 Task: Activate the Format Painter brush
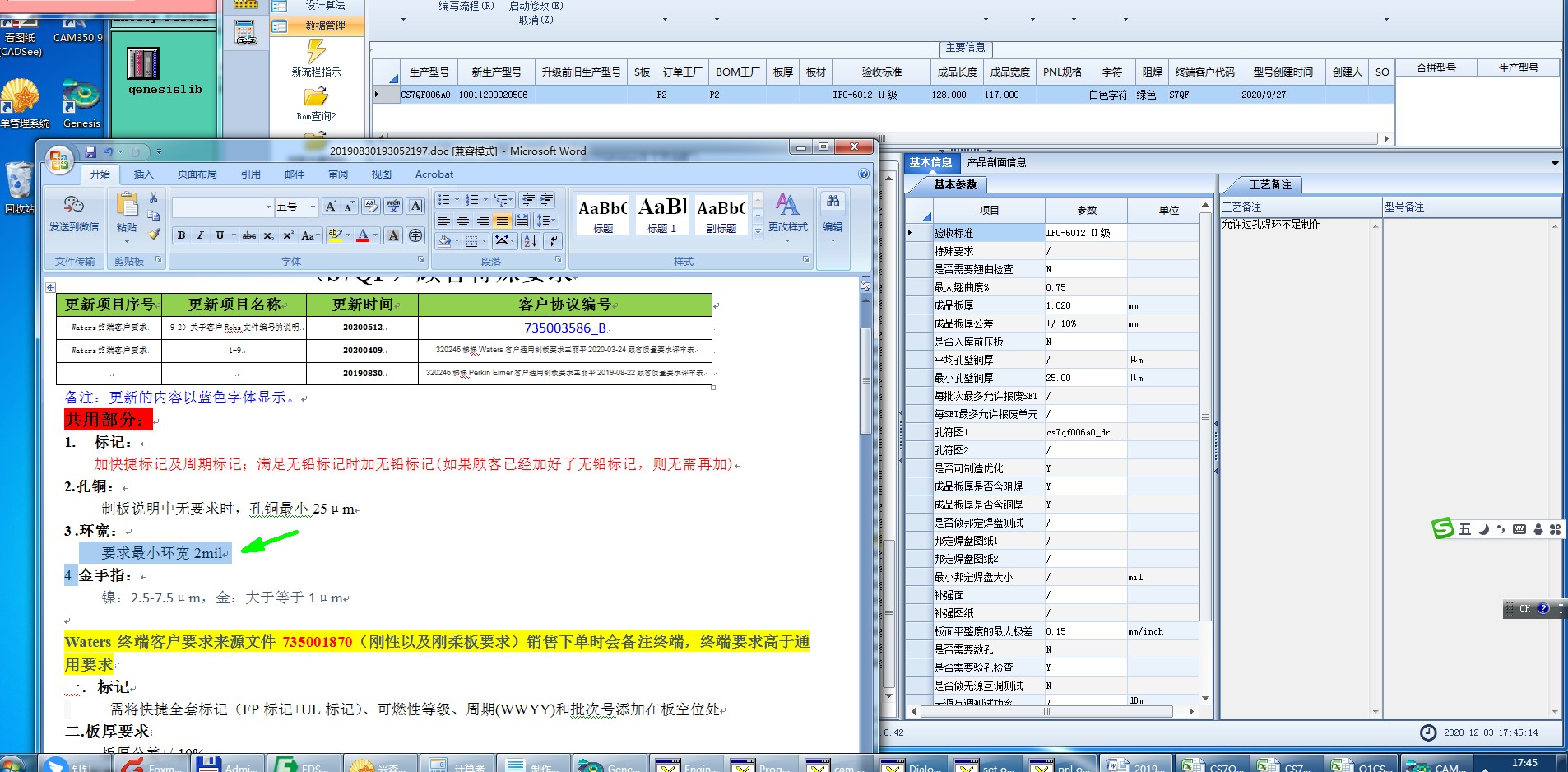(x=153, y=234)
